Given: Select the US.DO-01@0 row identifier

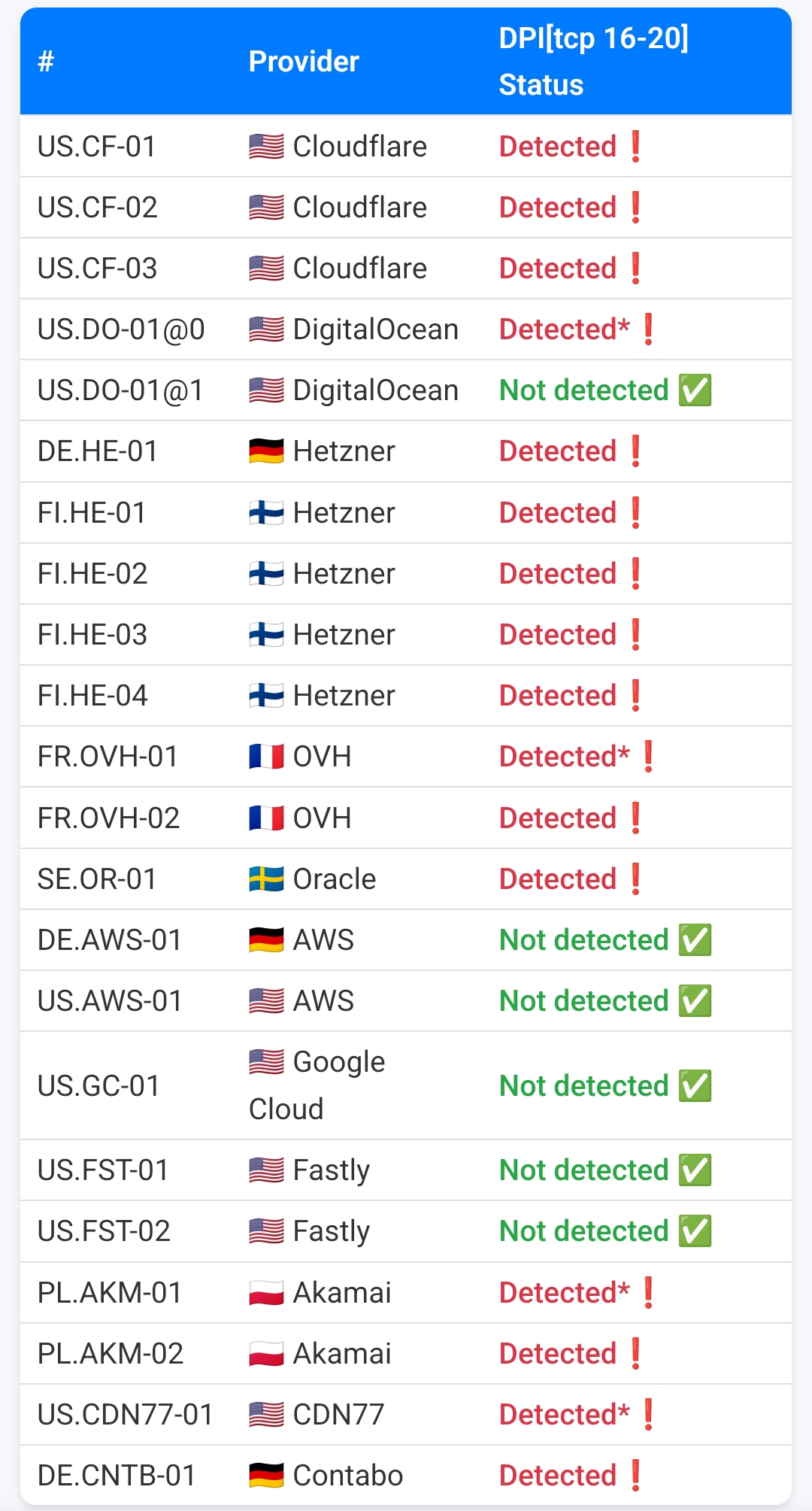Looking at the screenshot, I should [x=121, y=329].
